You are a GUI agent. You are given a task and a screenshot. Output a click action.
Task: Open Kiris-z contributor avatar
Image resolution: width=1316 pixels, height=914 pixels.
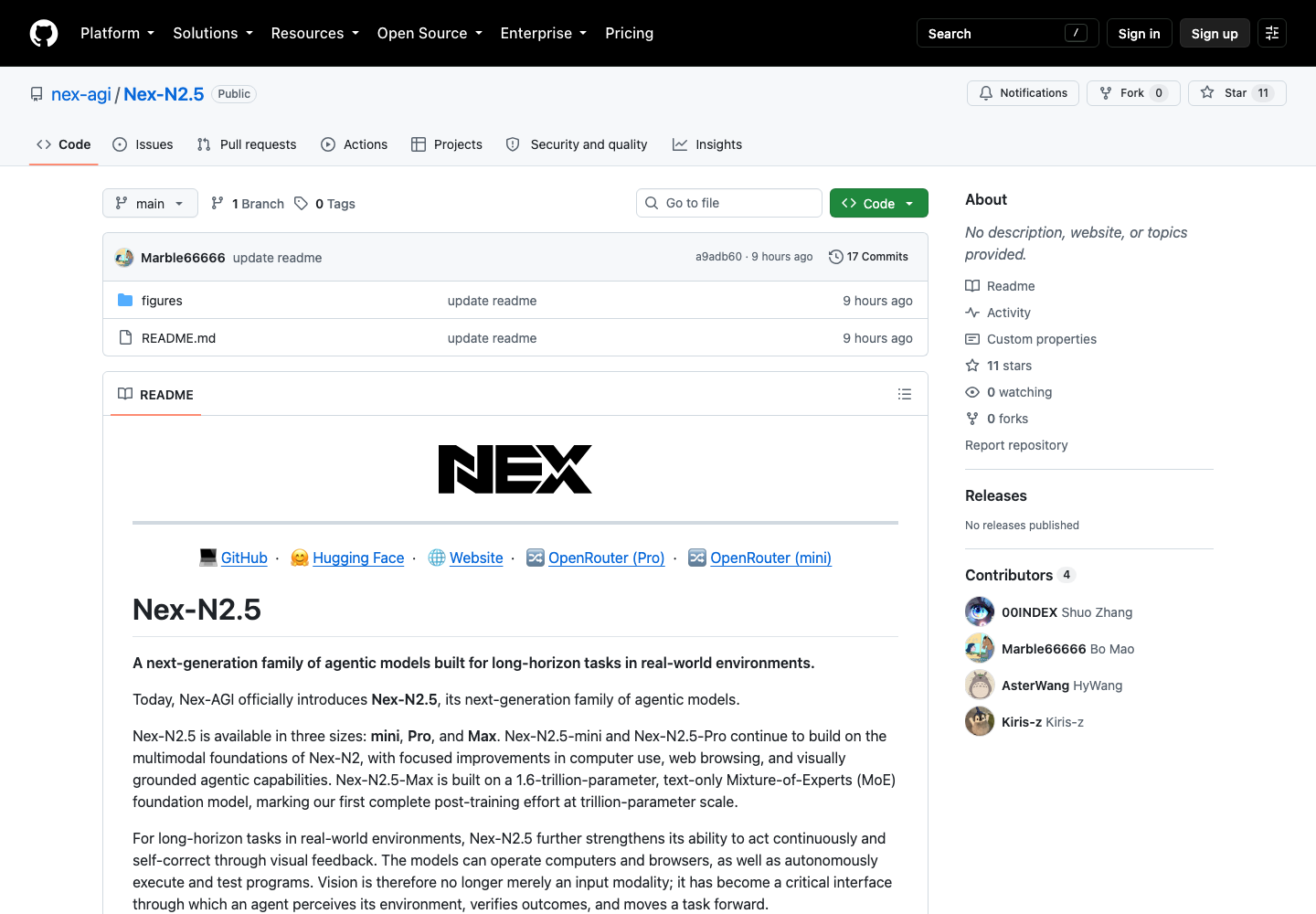pyautogui.click(x=980, y=721)
